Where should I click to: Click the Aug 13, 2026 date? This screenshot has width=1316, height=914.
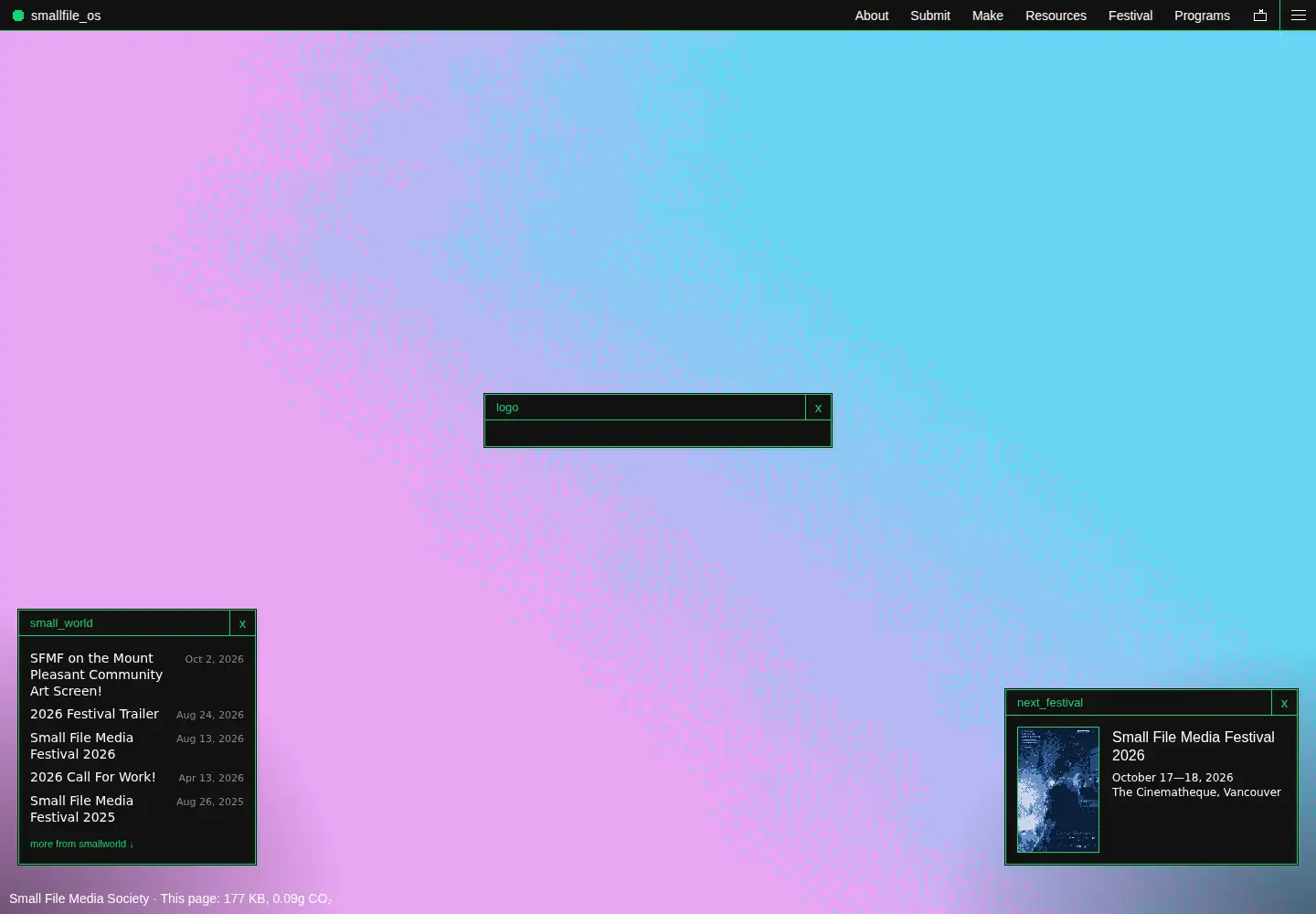click(x=210, y=739)
